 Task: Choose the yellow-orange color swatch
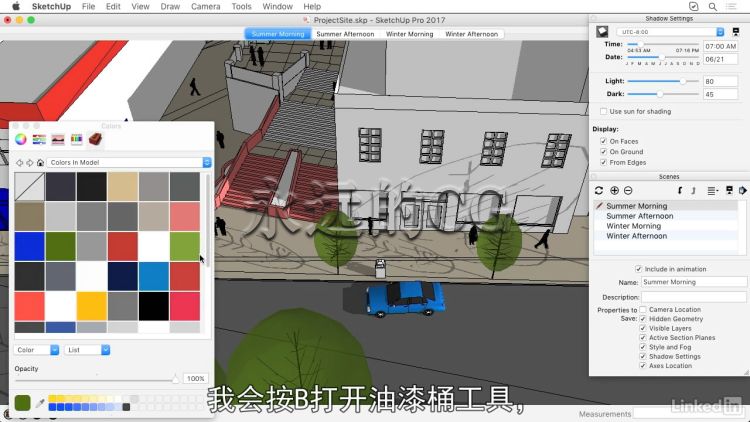pyautogui.click(x=91, y=306)
